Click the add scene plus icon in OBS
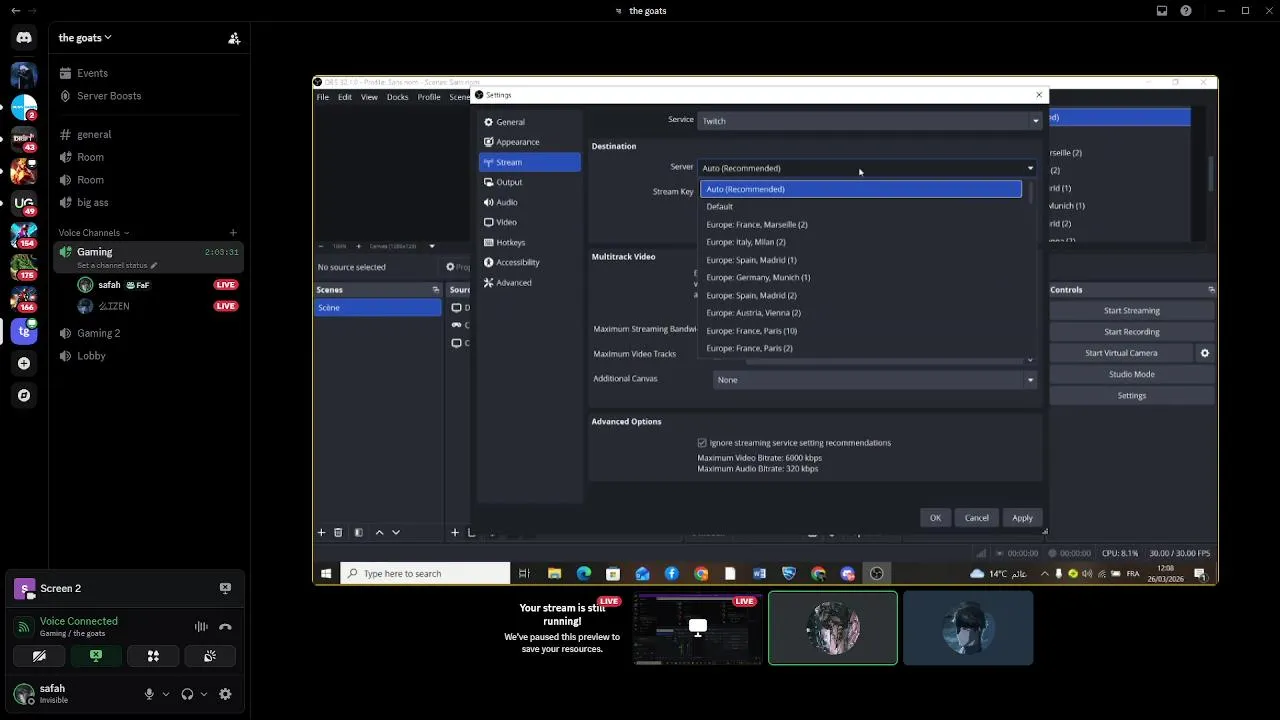The image size is (1280, 720). pyautogui.click(x=321, y=533)
